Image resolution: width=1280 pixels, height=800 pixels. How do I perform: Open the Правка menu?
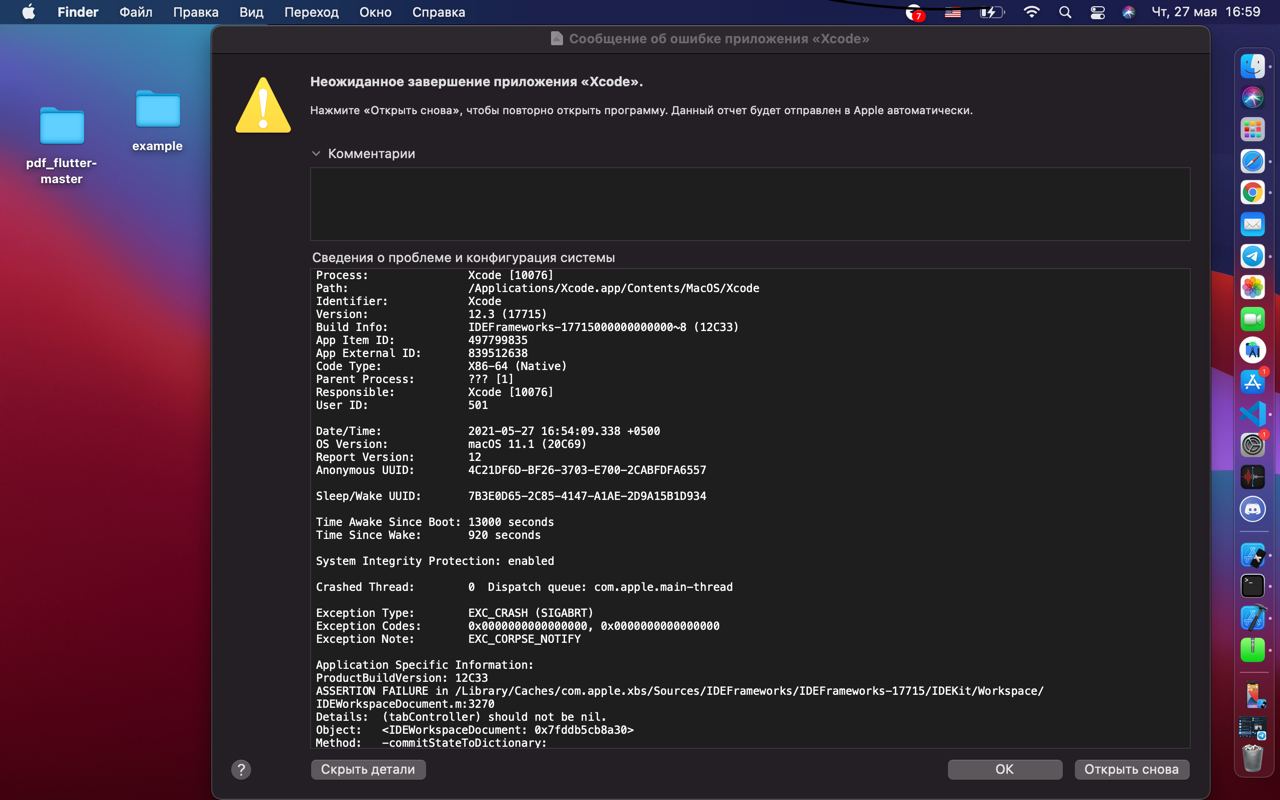(x=196, y=12)
